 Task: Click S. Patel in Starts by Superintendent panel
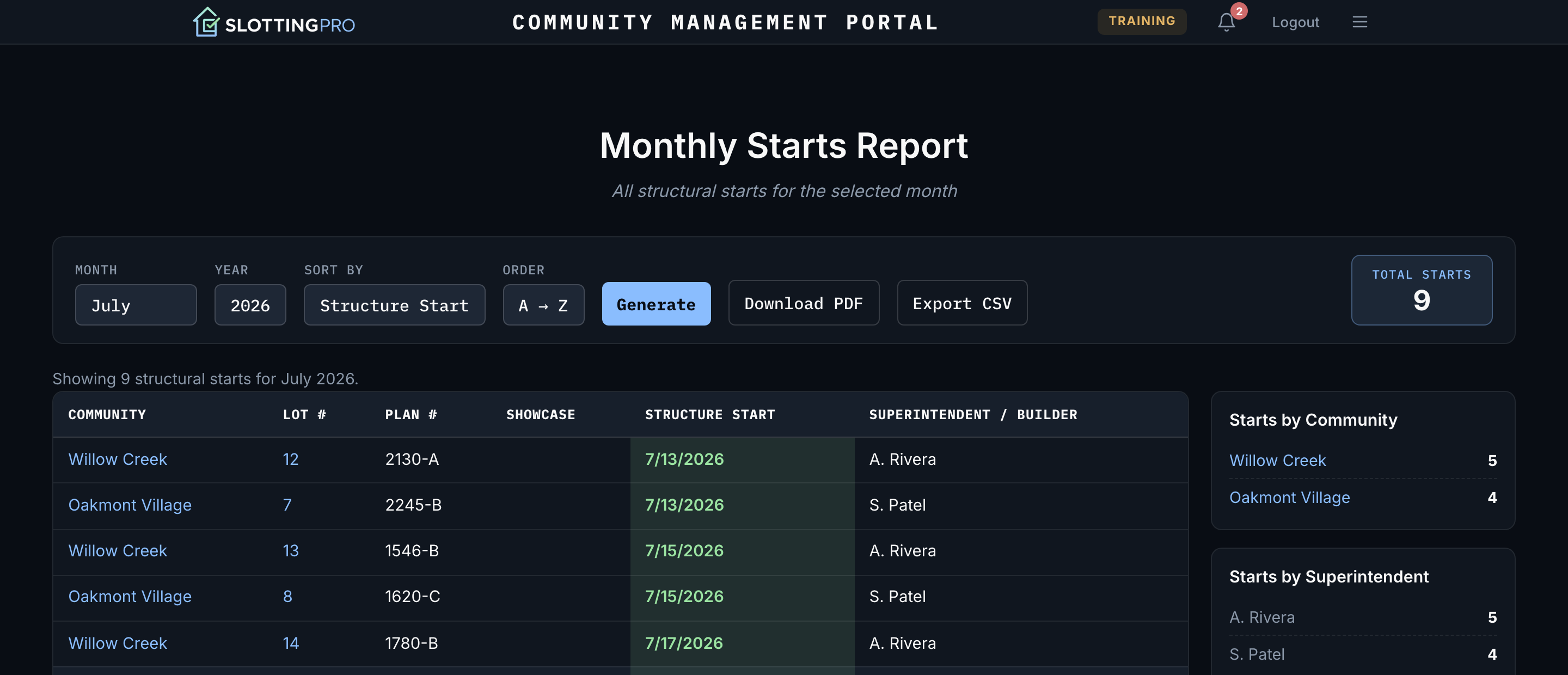[x=1257, y=654]
